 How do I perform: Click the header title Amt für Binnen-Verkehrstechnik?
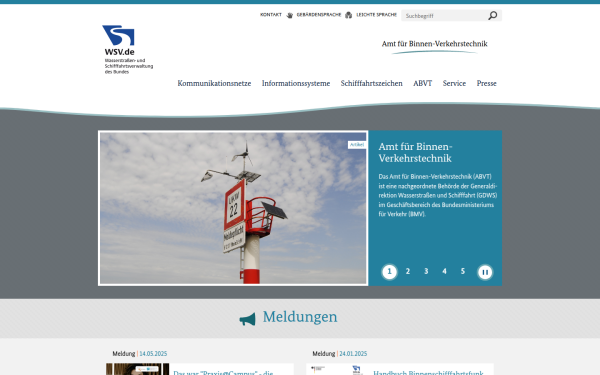(x=434, y=44)
